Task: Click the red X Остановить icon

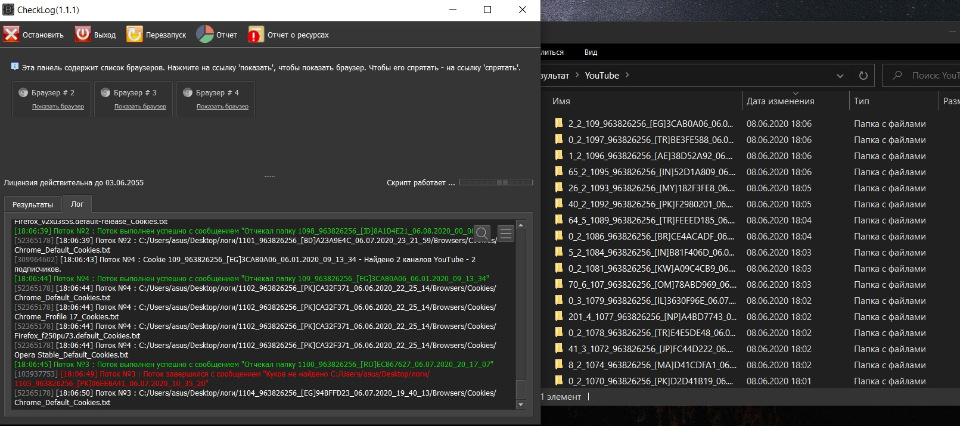Action: [11, 34]
